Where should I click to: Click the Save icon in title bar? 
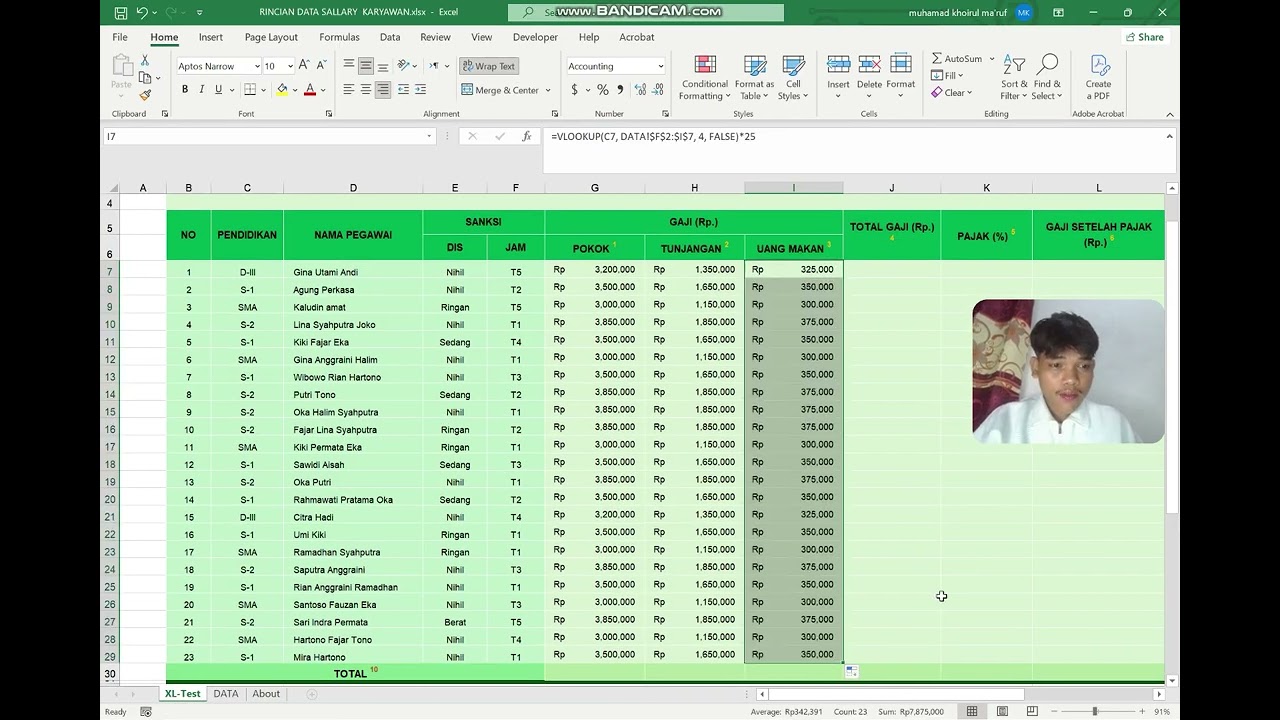coord(120,12)
